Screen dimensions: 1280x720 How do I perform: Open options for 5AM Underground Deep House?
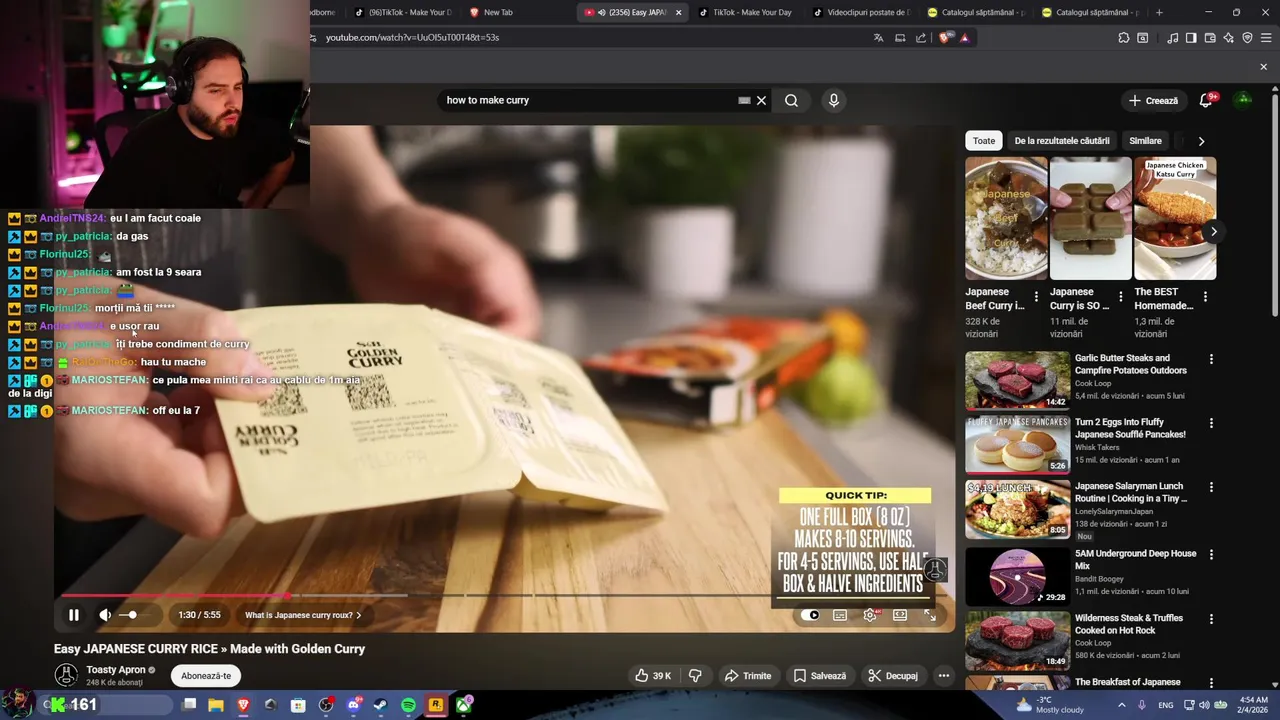tap(1211, 554)
